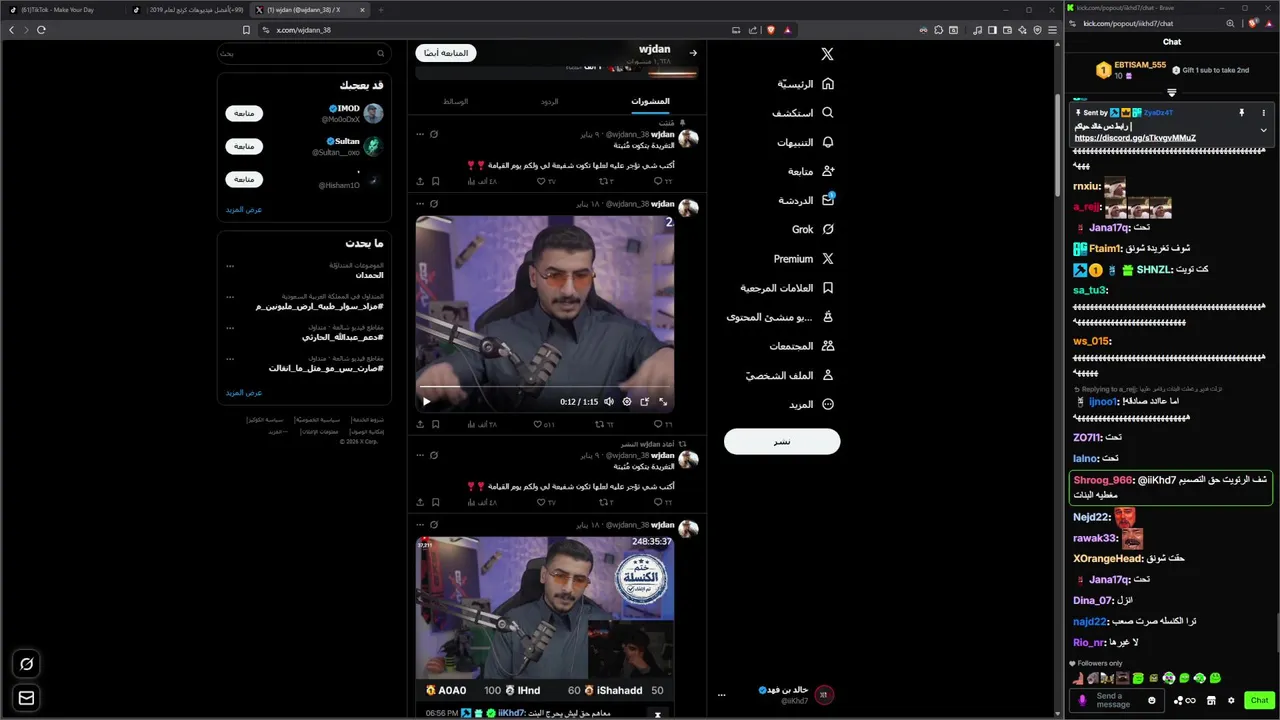Click the X search input field
1280x720 pixels.
click(304, 53)
